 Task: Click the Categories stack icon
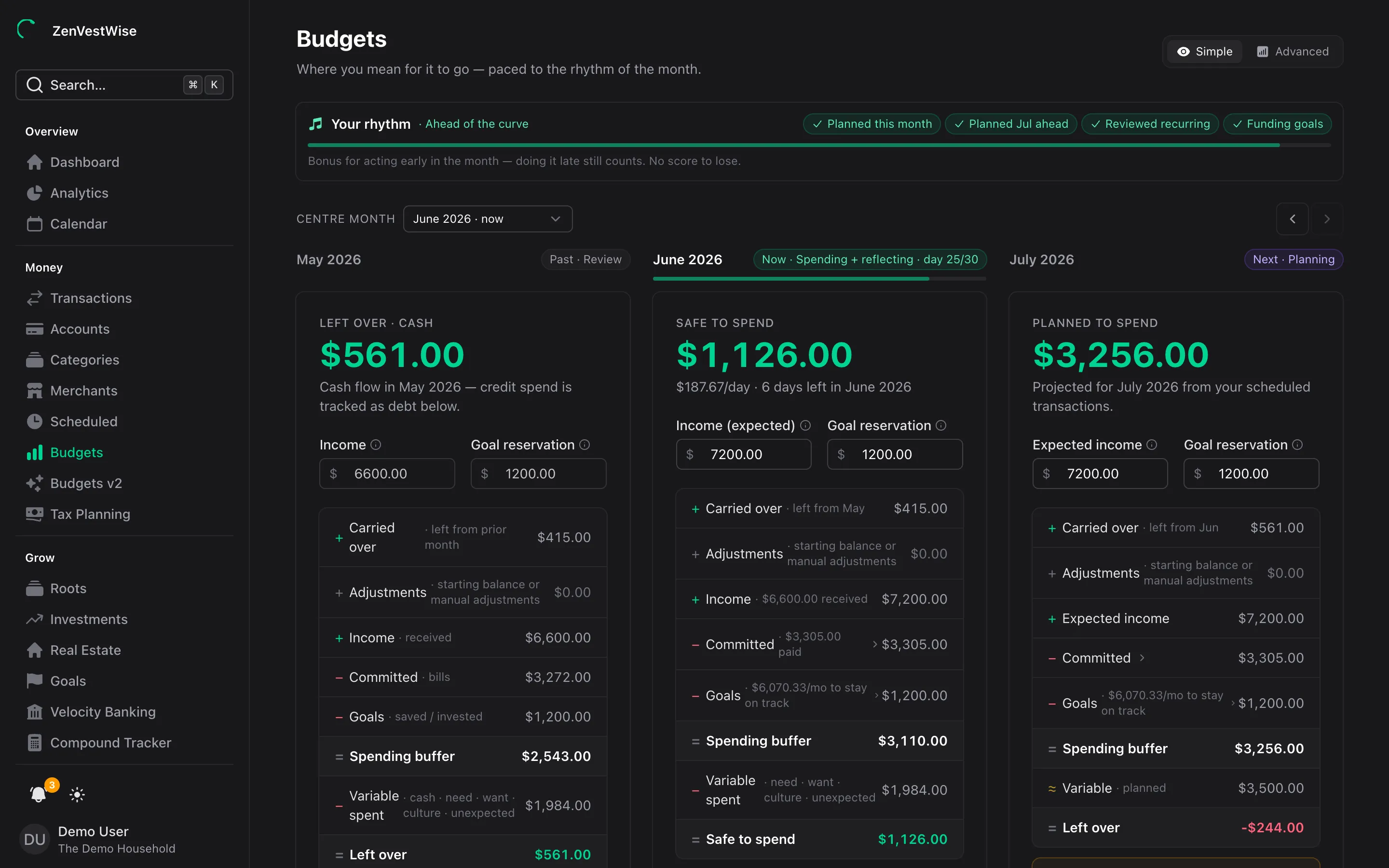pos(34,360)
